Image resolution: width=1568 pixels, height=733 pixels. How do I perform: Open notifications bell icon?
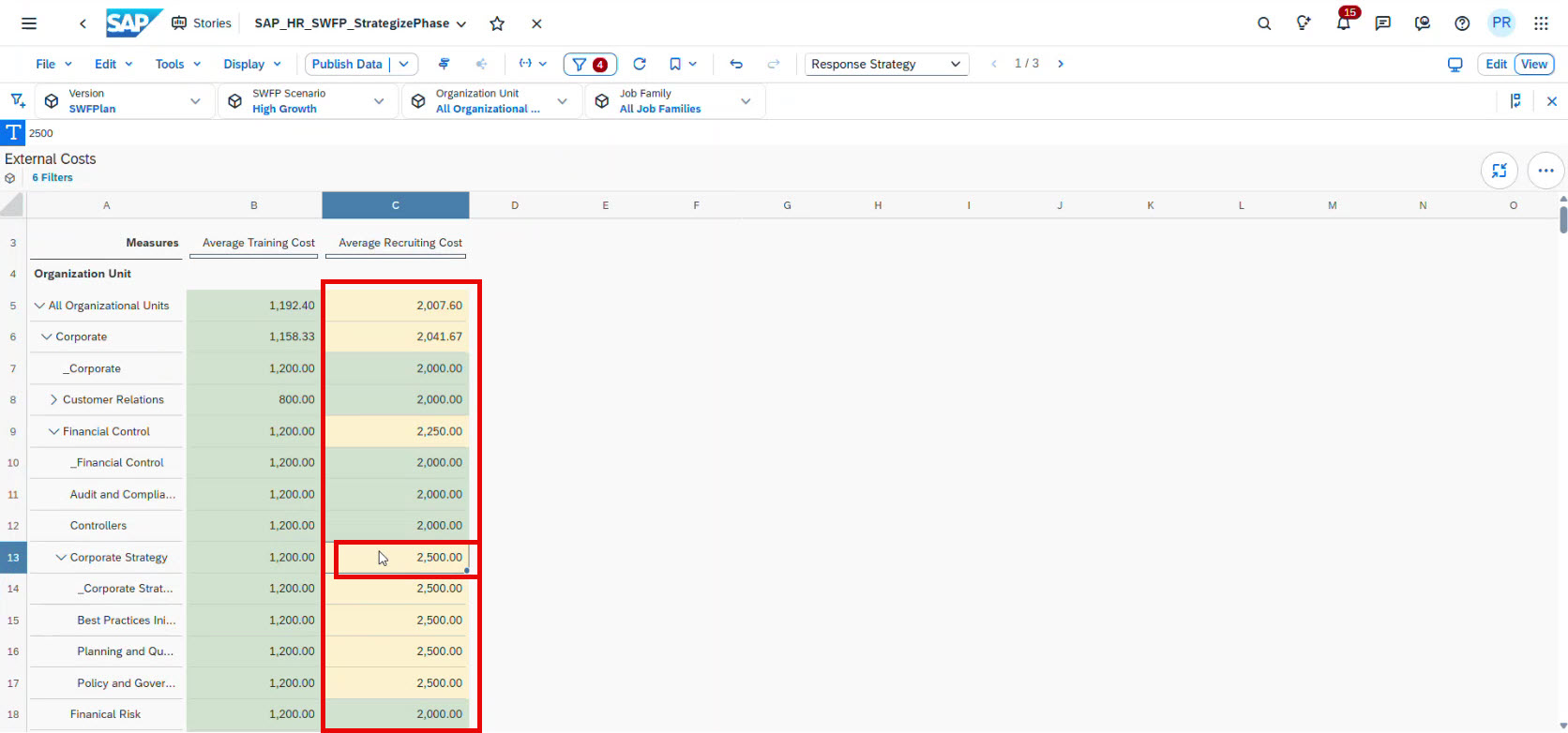(x=1343, y=23)
